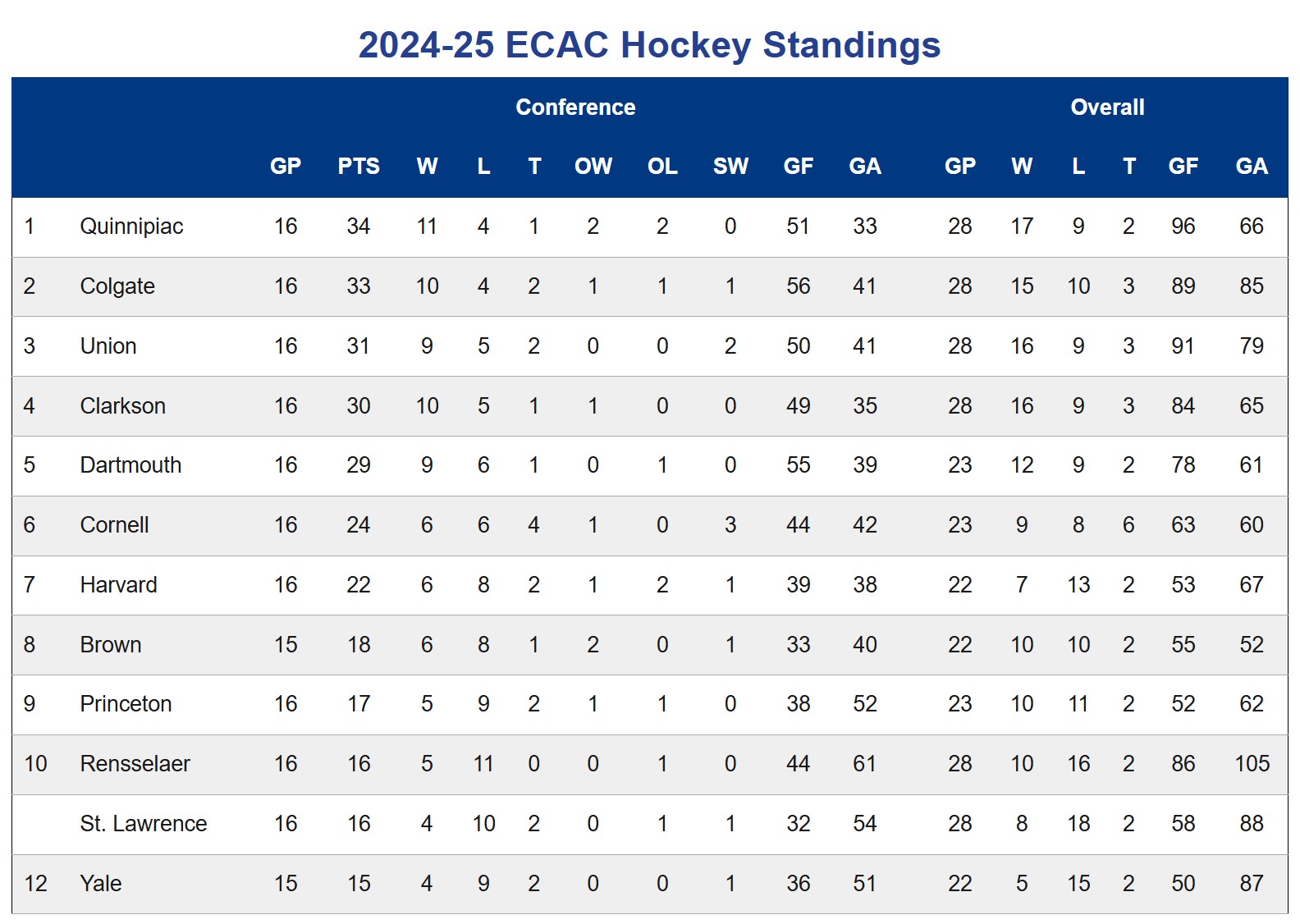The width and height of the screenshot is (1300, 924).
Task: Click the Quinnipiac team name
Action: point(131,226)
